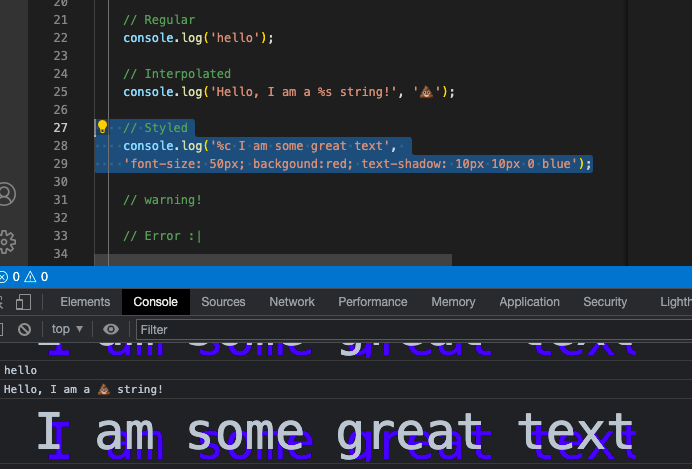Click the 'hello' console log entry
Image resolution: width=692 pixels, height=469 pixels.
tap(20, 370)
